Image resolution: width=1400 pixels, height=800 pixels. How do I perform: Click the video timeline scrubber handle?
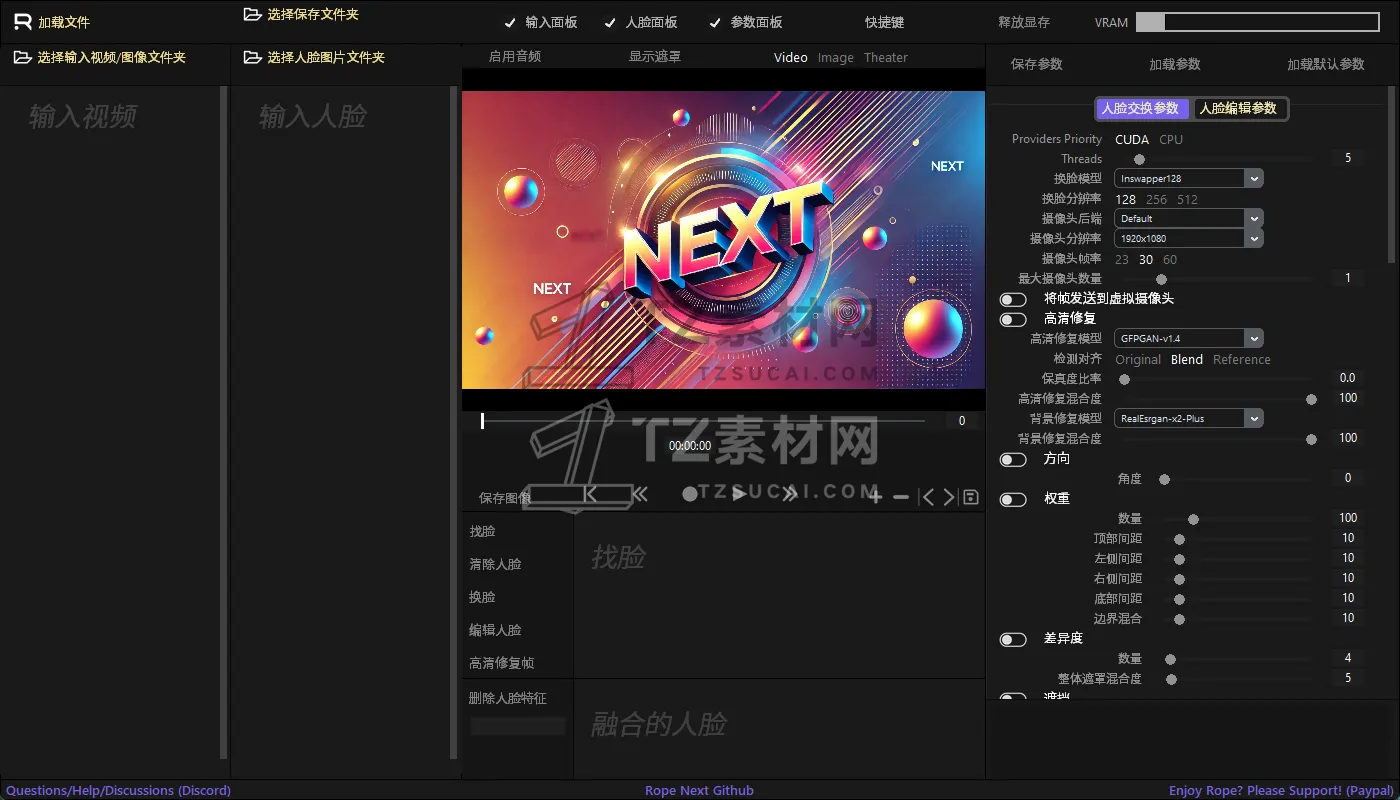click(482, 421)
